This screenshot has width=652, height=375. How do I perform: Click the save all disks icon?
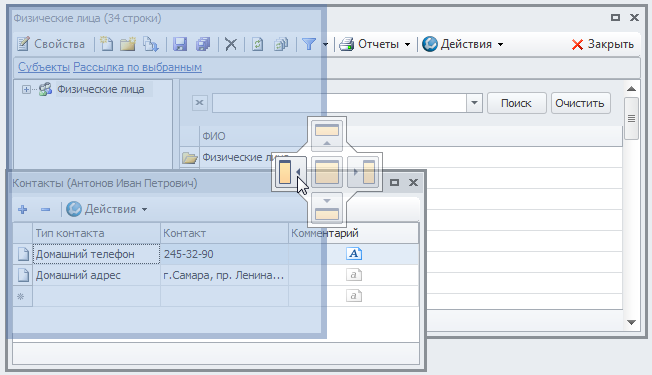[x=203, y=44]
